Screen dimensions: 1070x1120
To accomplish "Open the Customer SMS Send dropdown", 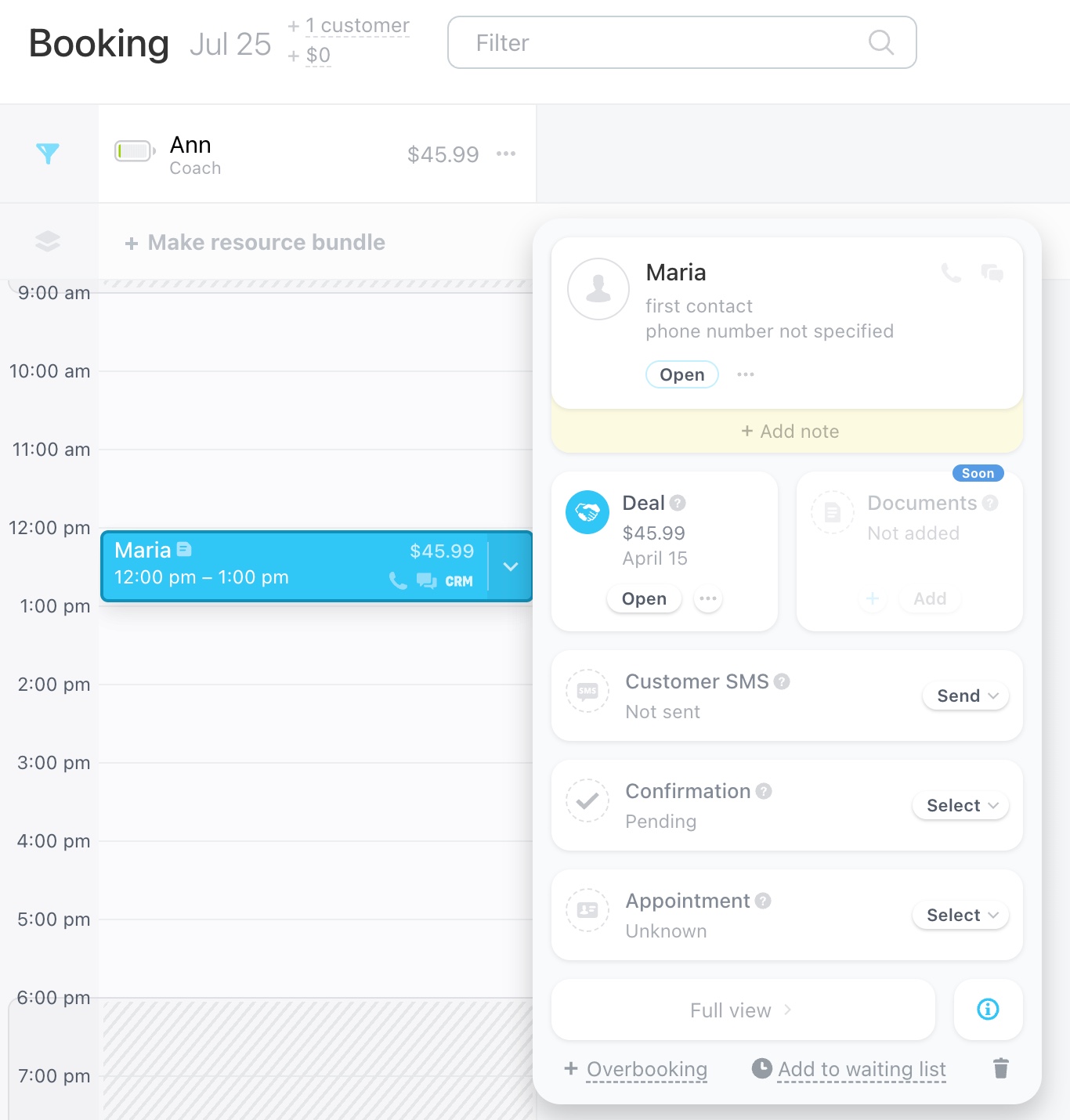I will tap(967, 695).
